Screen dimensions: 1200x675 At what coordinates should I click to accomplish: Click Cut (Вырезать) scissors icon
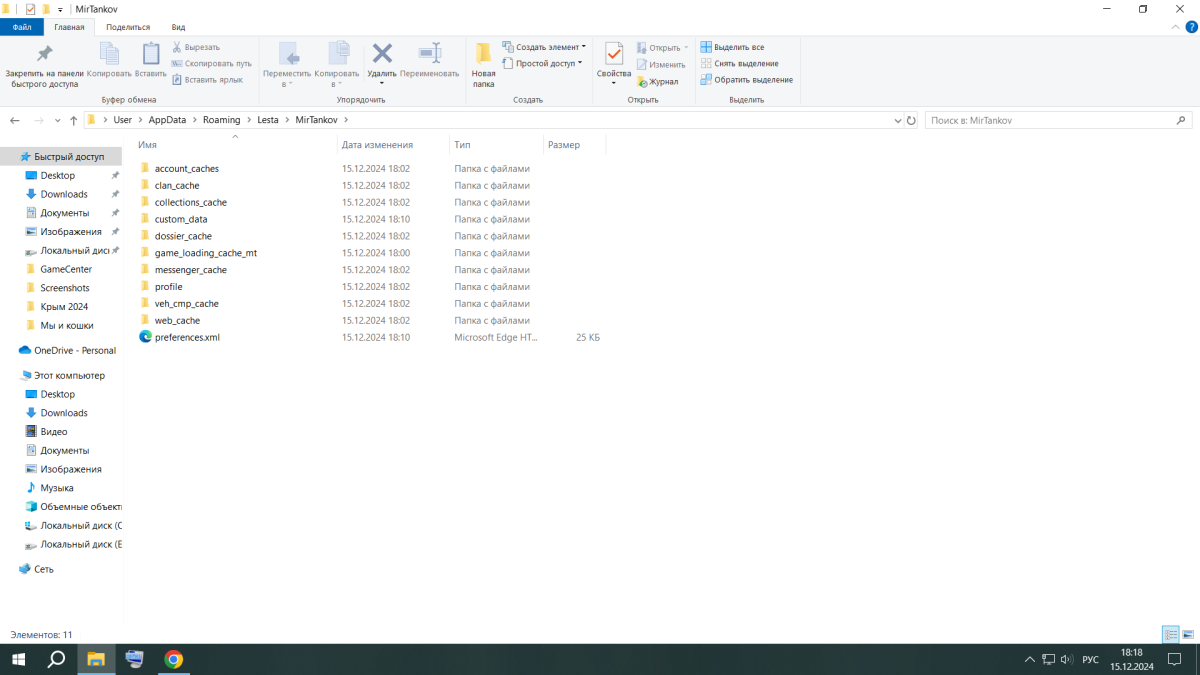point(177,47)
